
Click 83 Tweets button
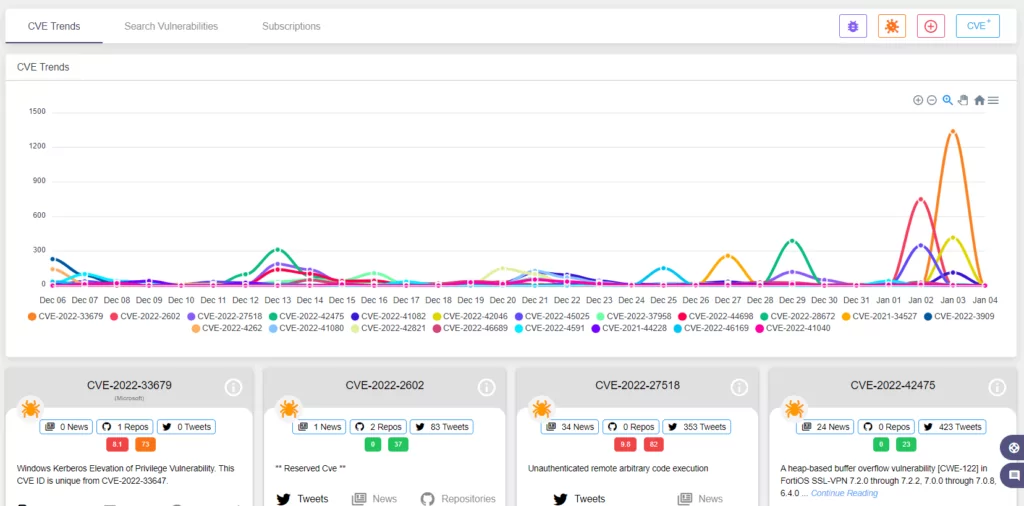pos(441,427)
